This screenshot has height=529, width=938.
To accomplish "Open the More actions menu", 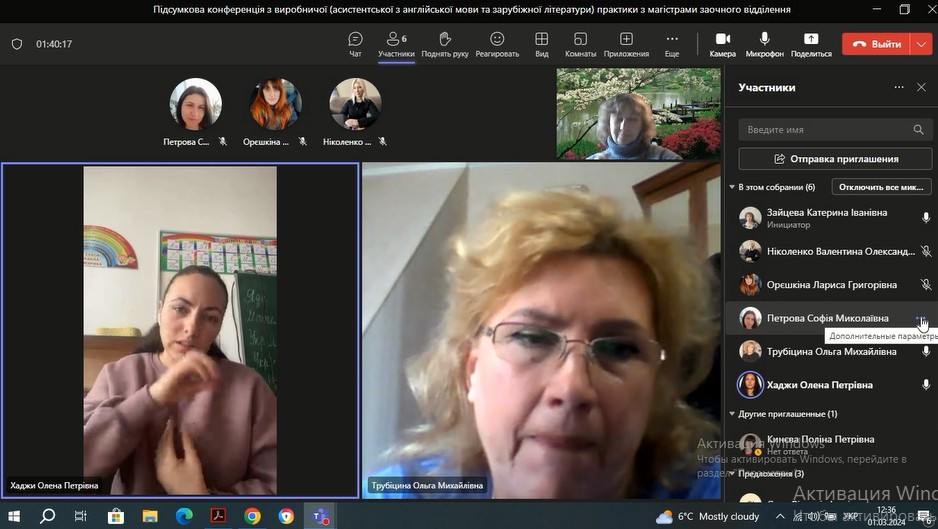I will point(672,44).
